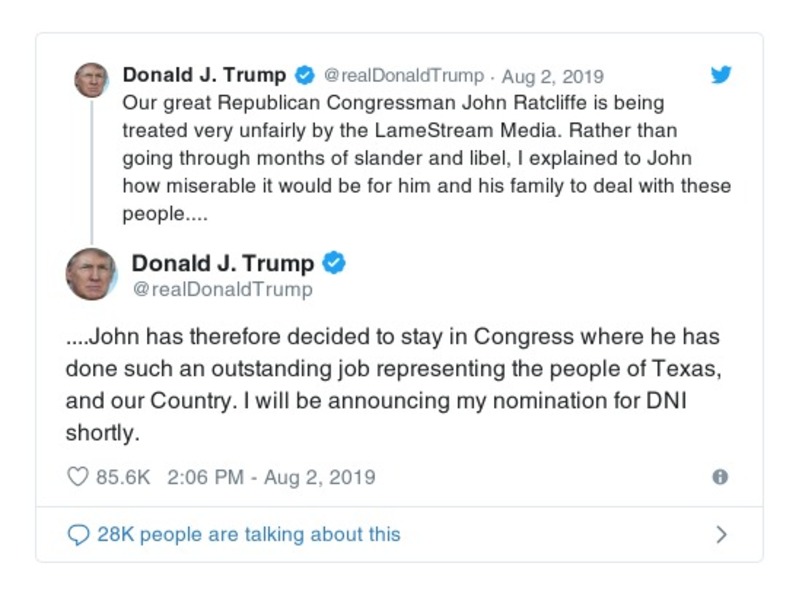This screenshot has height=595, width=799.
Task: Click the heart like icon
Action: (x=77, y=477)
